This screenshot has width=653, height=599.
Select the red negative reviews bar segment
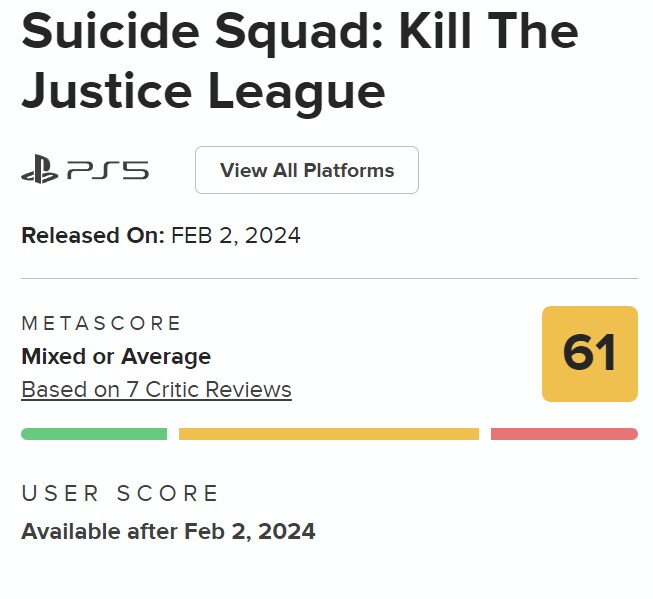[564, 434]
